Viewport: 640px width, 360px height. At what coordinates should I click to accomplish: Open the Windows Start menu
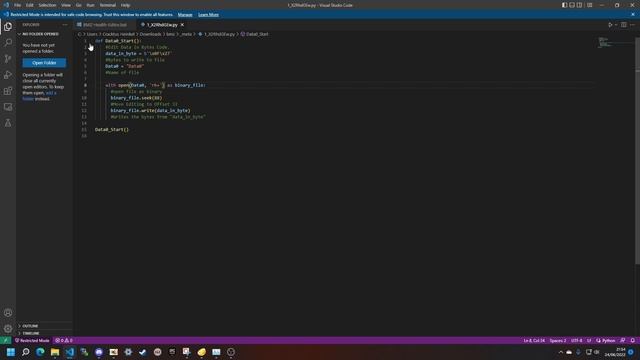[11, 352]
